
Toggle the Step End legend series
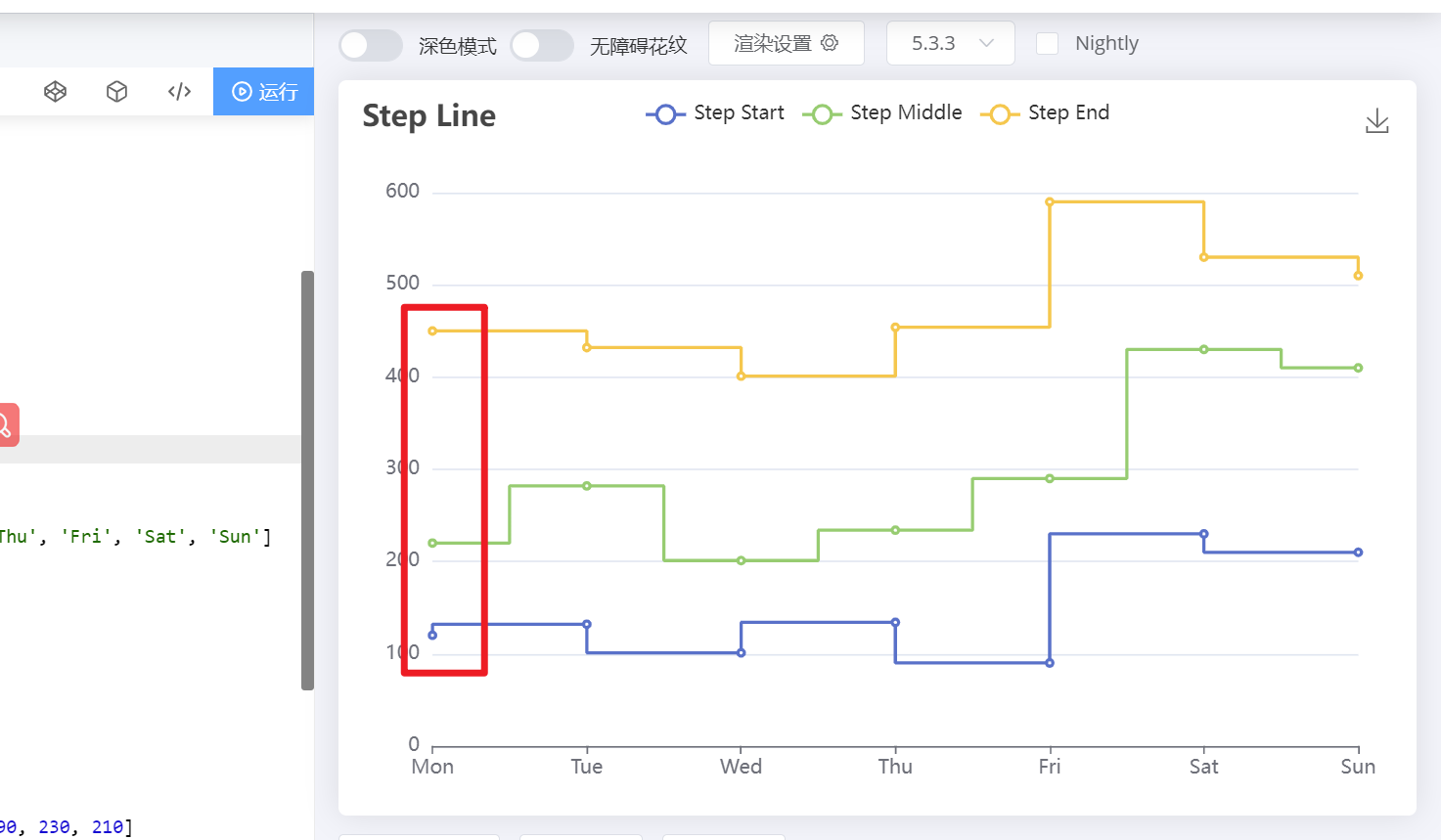[x=1046, y=113]
